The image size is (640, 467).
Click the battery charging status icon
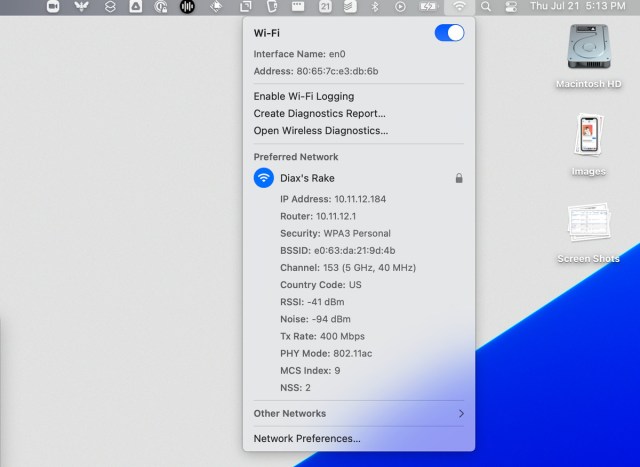click(x=428, y=6)
